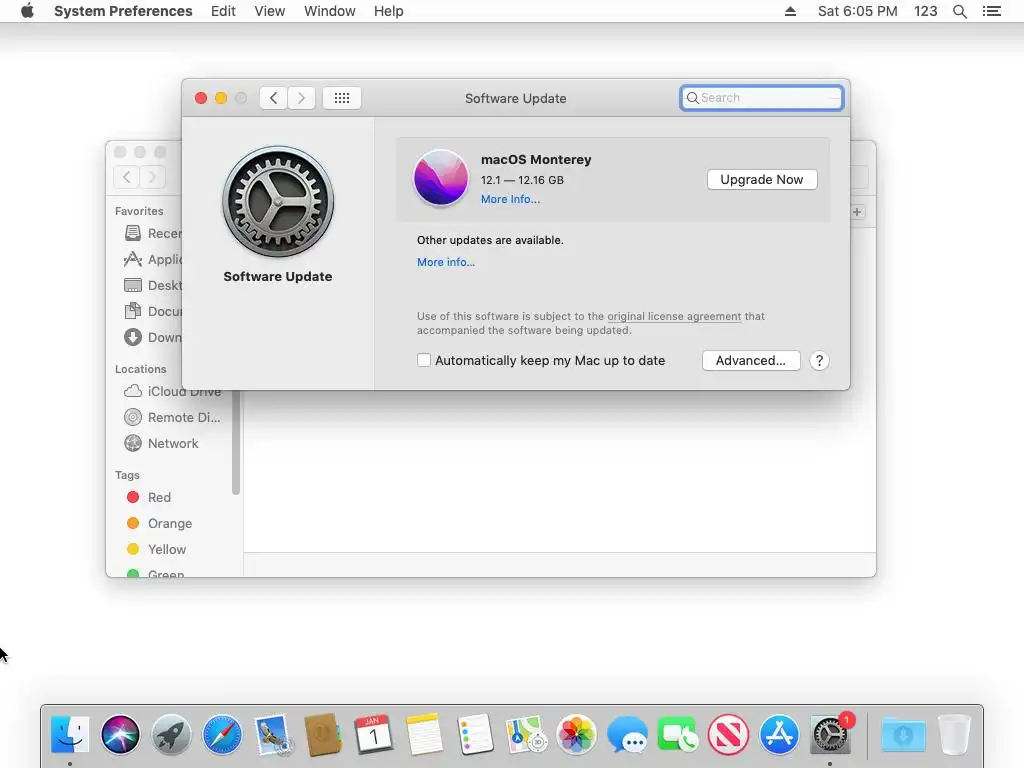The width and height of the screenshot is (1024, 768).
Task: Launch Siri from the Dock
Action: pyautogui.click(x=120, y=735)
